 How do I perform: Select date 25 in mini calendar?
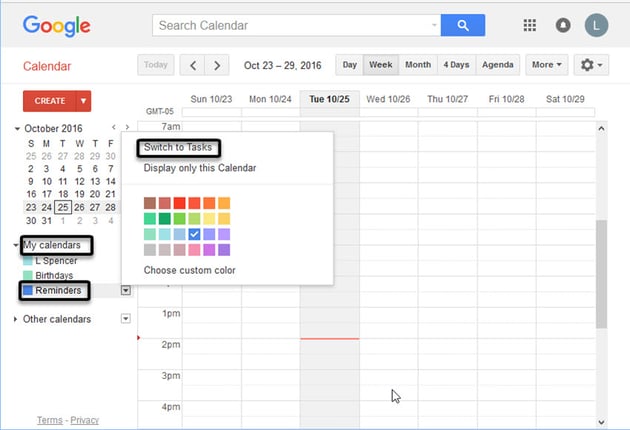point(63,207)
